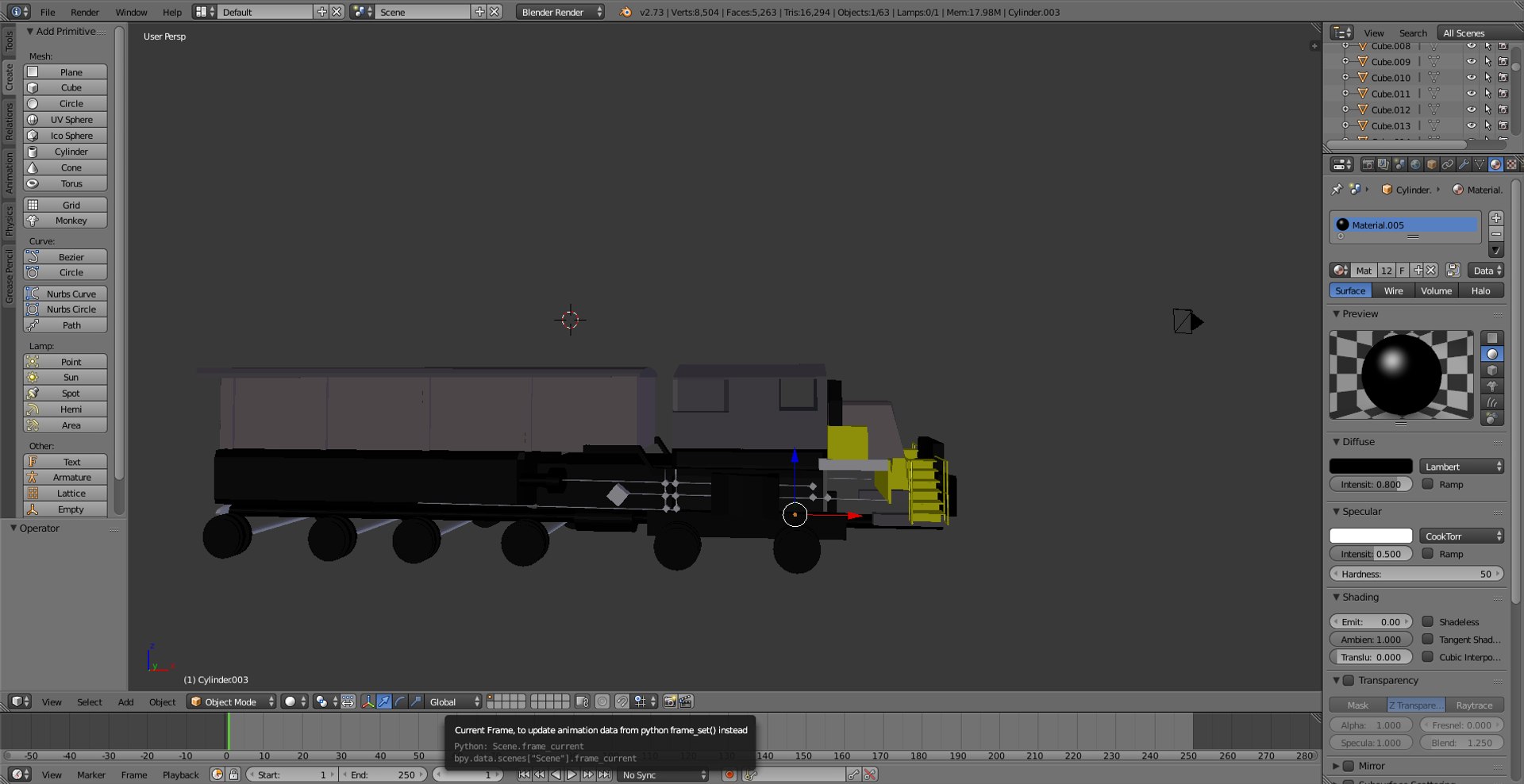Jump to the timeline start frame button
Image resolution: width=1524 pixels, height=784 pixels.
pyautogui.click(x=524, y=774)
